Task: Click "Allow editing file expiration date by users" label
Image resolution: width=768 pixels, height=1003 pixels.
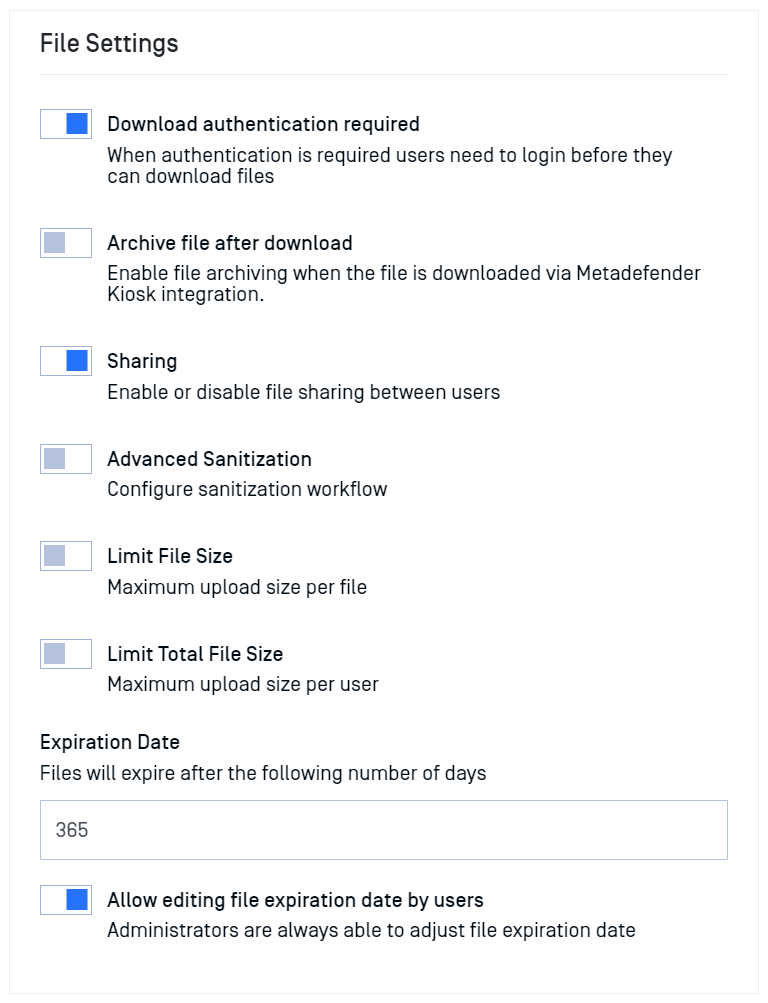Action: [295, 900]
